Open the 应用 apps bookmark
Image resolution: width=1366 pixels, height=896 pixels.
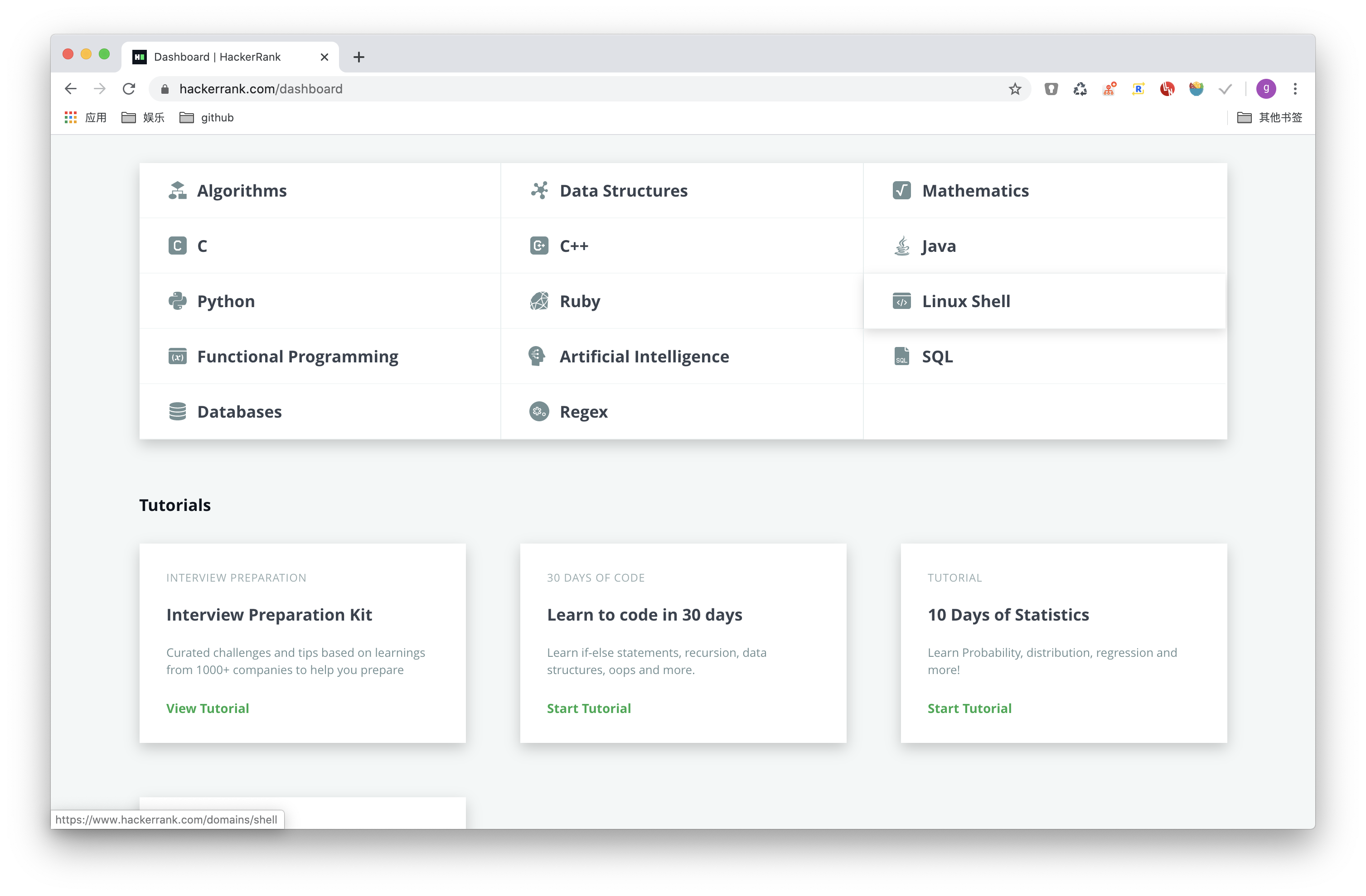86,118
